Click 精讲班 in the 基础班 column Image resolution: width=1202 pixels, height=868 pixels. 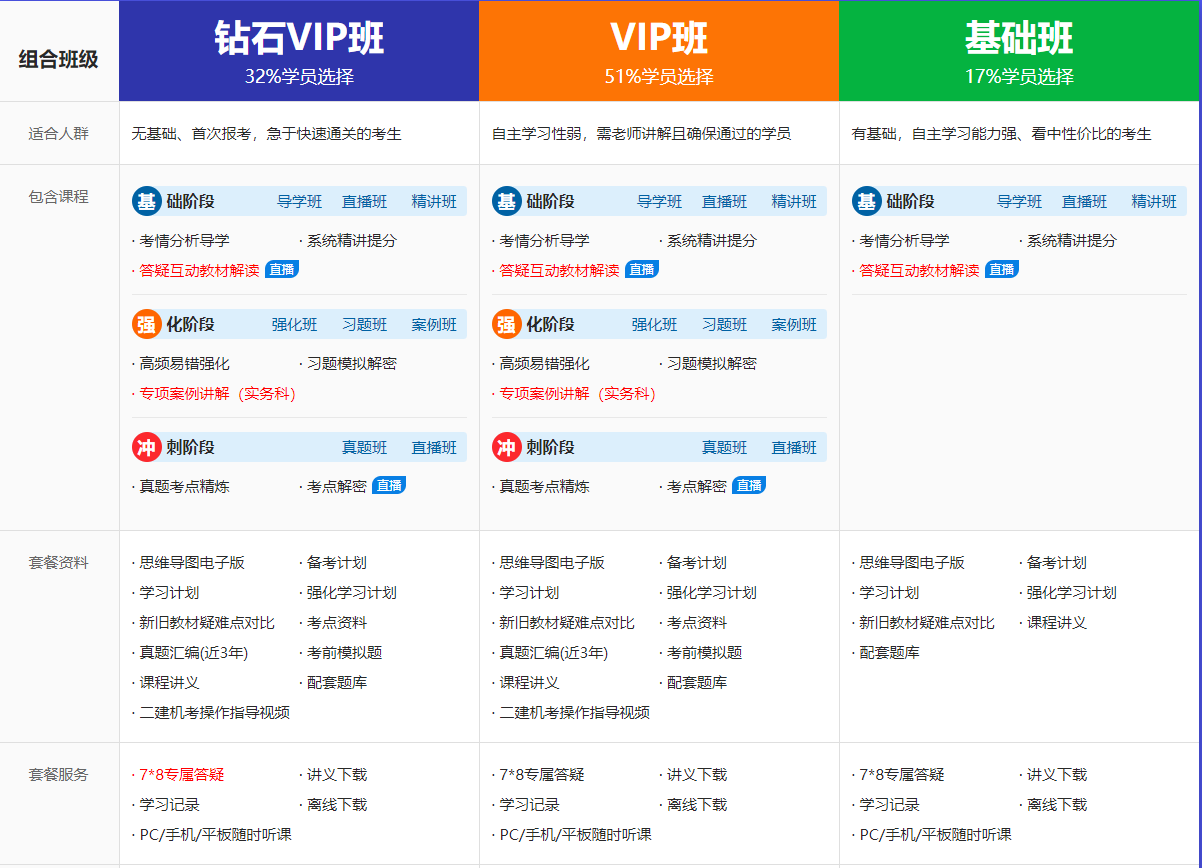click(1154, 202)
